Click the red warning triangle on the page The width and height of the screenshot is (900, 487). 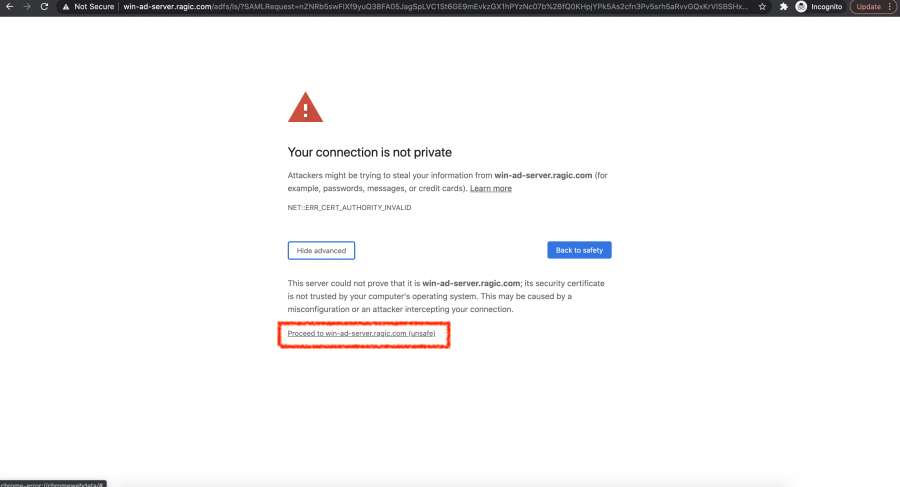coord(305,107)
